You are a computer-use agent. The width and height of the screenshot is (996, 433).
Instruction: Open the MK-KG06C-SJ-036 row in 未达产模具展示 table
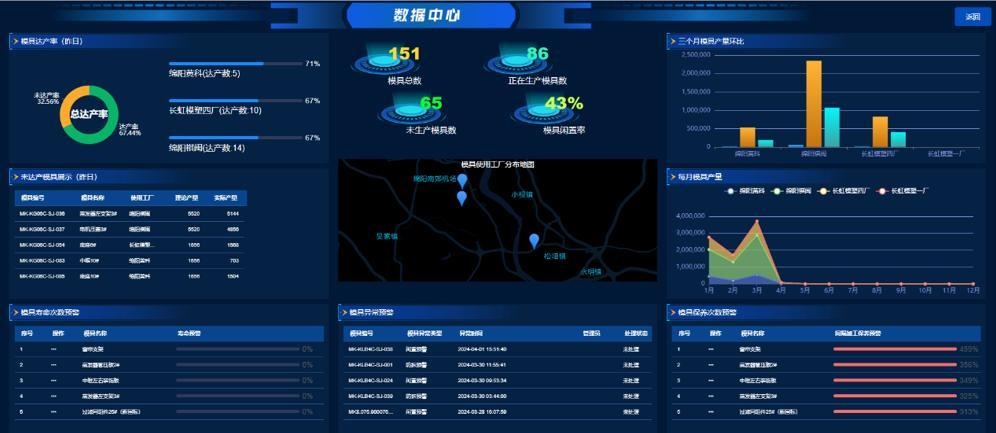[42, 213]
